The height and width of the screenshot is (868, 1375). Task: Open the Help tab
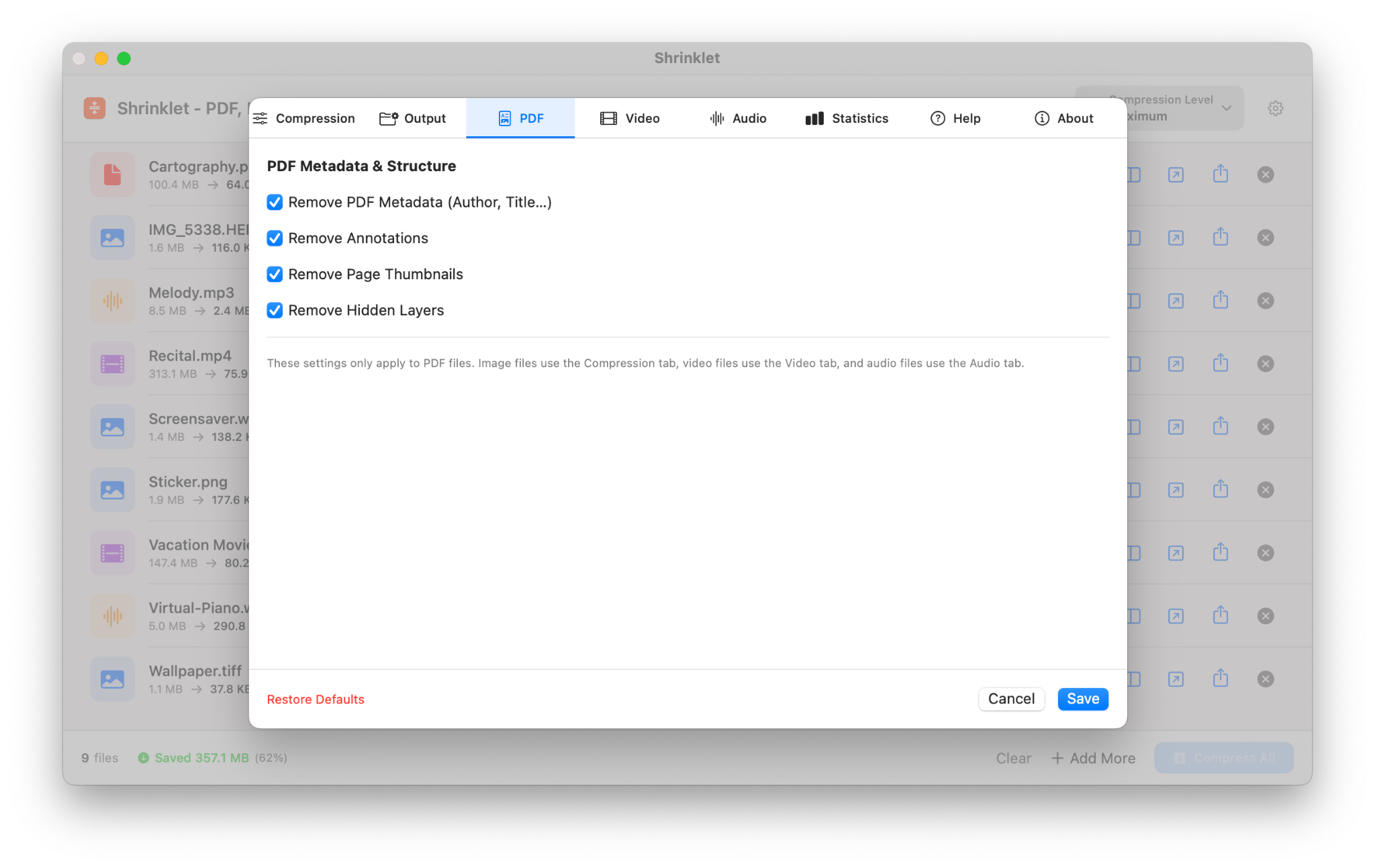[955, 118]
